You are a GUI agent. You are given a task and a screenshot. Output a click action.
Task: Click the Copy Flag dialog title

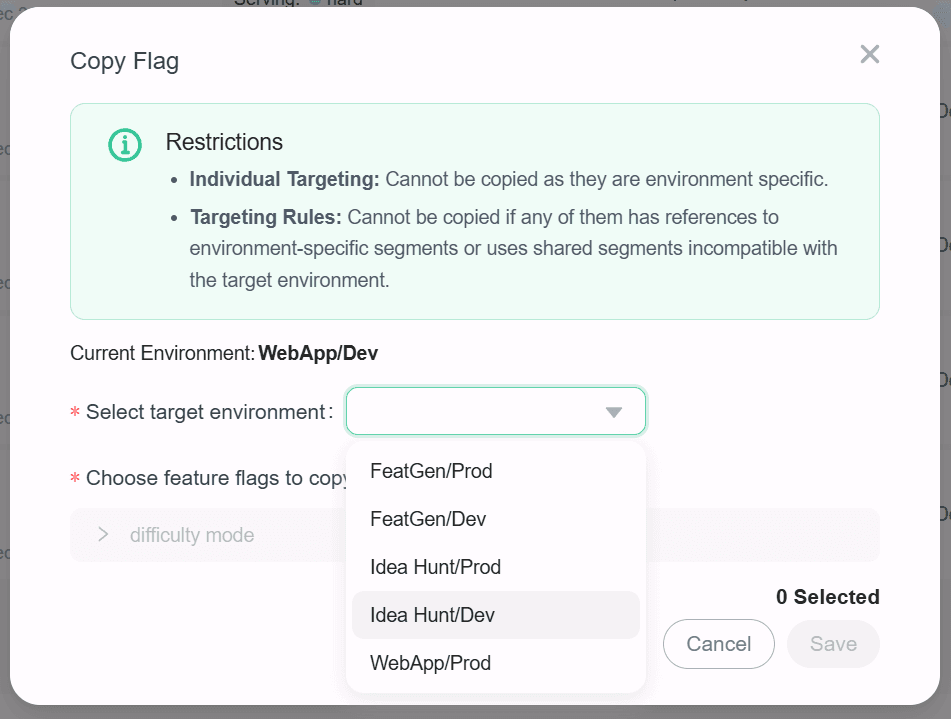click(124, 61)
